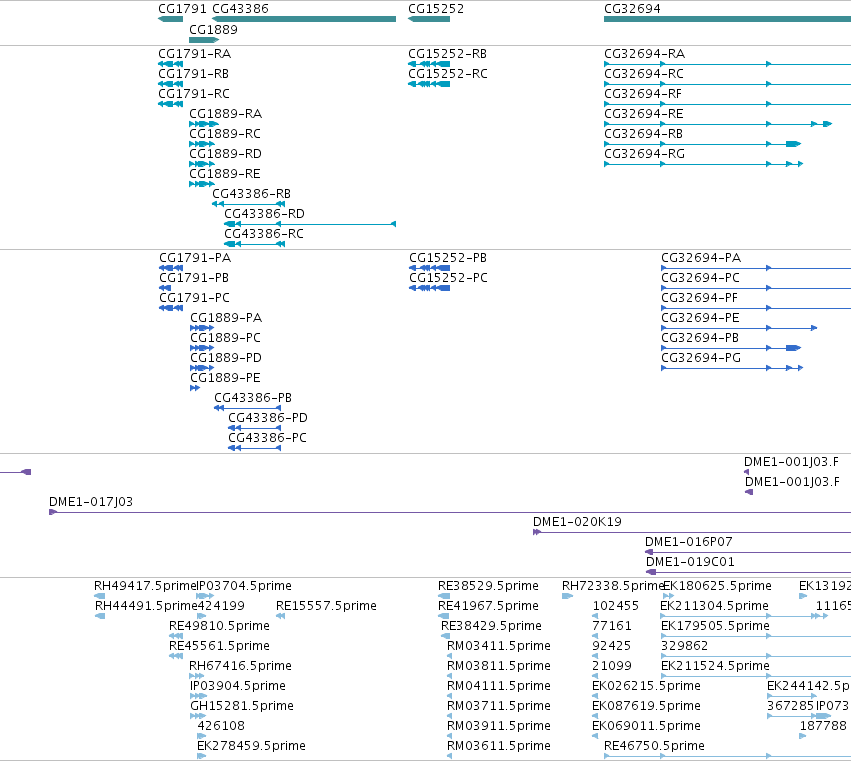Click the CG43386 gene bar
Viewport: 851px width, 761px height.
[x=304, y=19]
